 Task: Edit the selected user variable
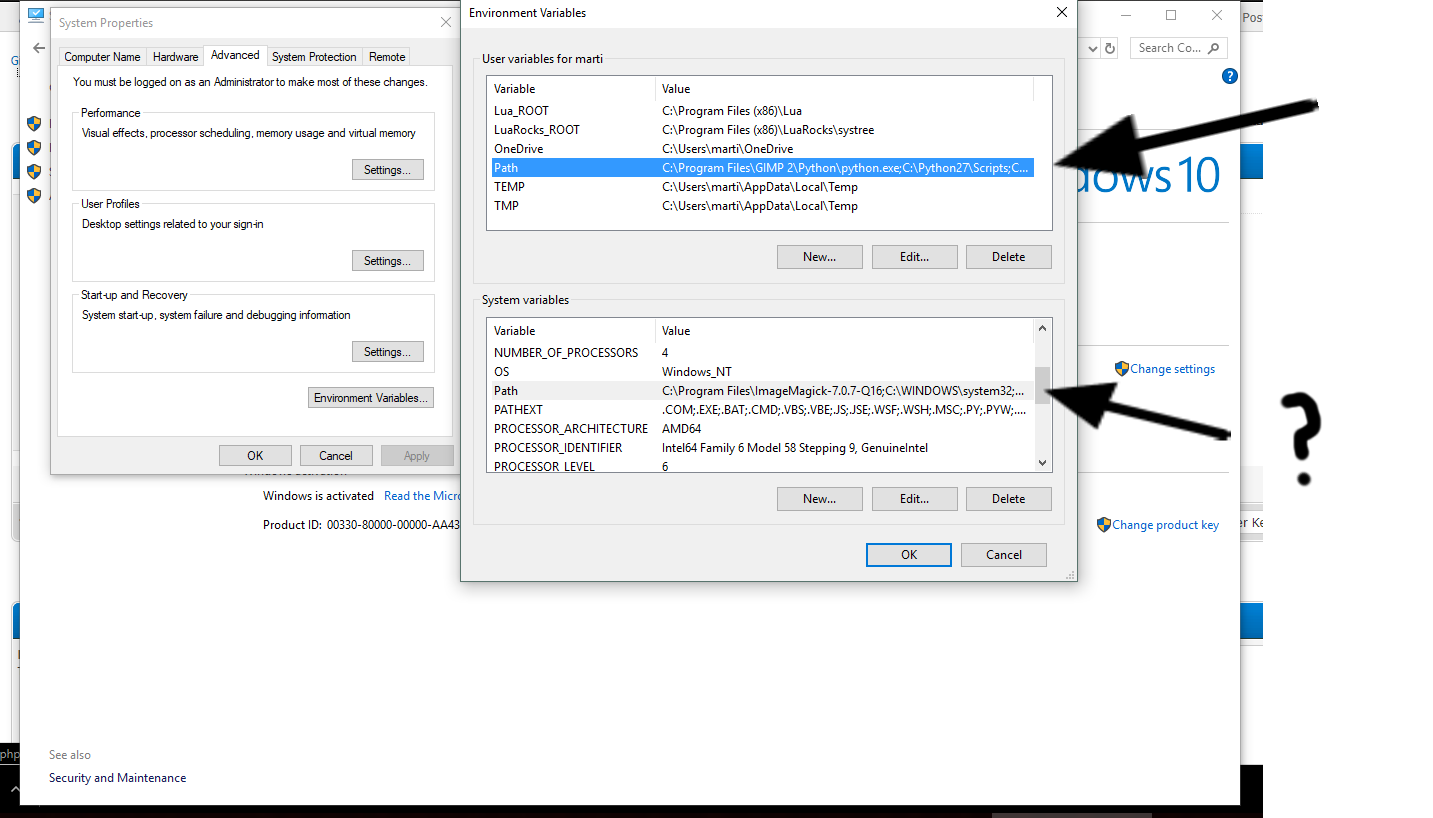tap(914, 257)
